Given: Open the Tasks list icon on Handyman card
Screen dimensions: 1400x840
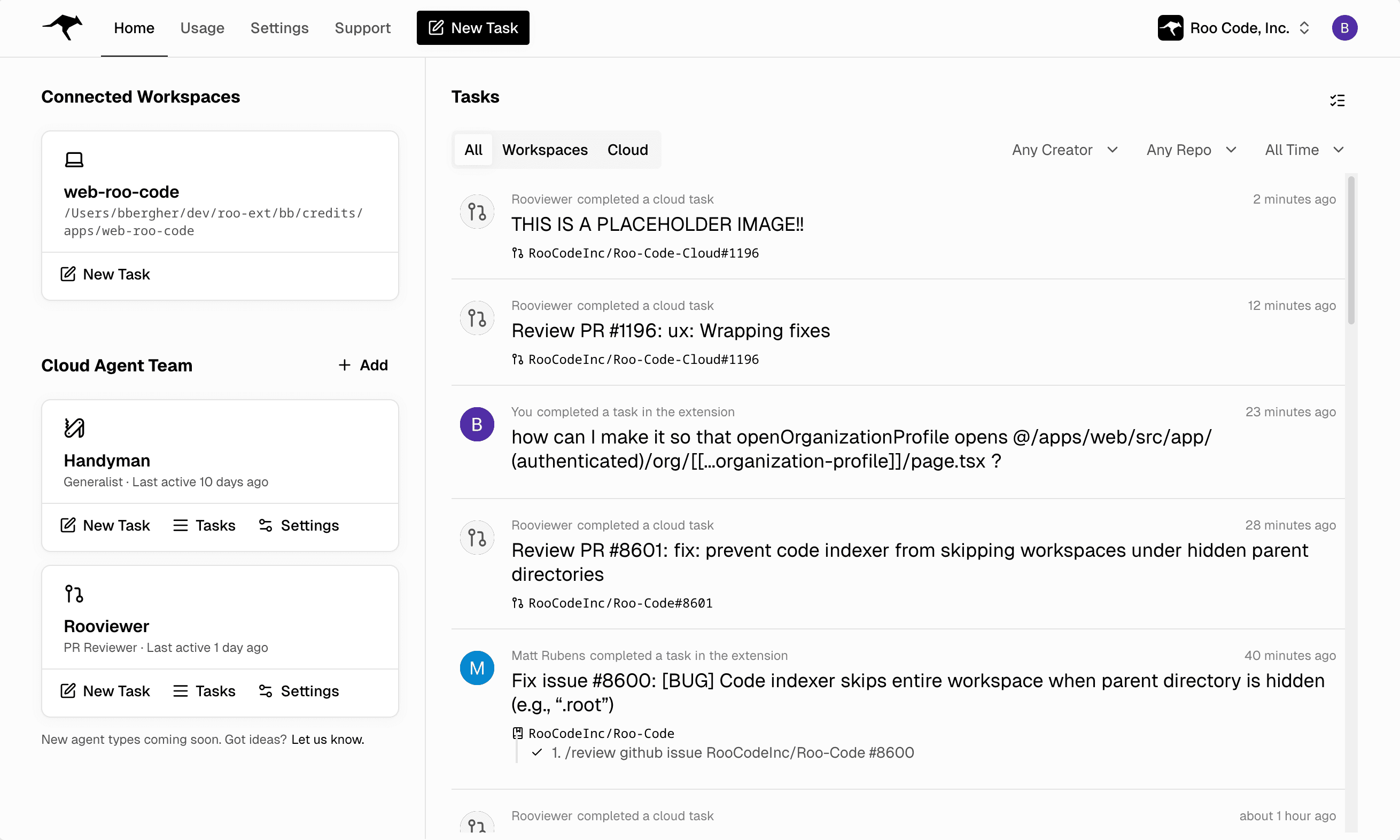Looking at the screenshot, I should 181,525.
